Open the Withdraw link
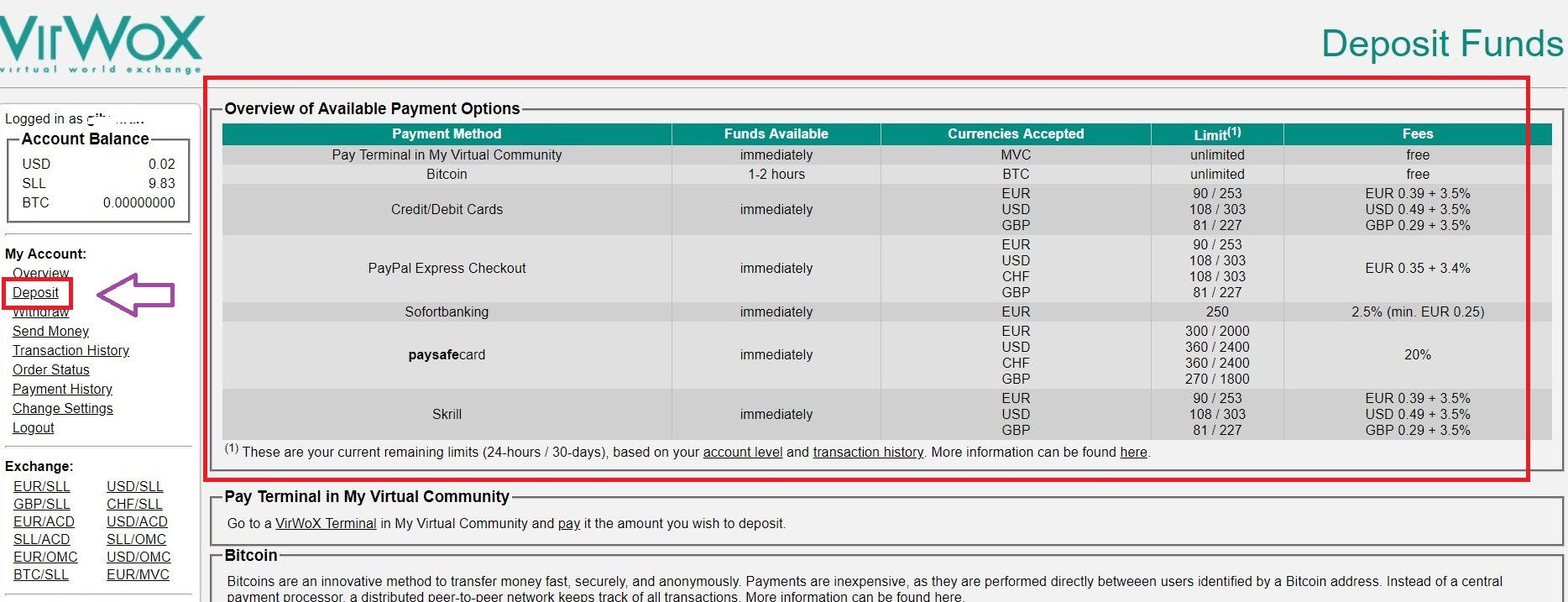Image resolution: width=1568 pixels, height=602 pixels. (40, 311)
